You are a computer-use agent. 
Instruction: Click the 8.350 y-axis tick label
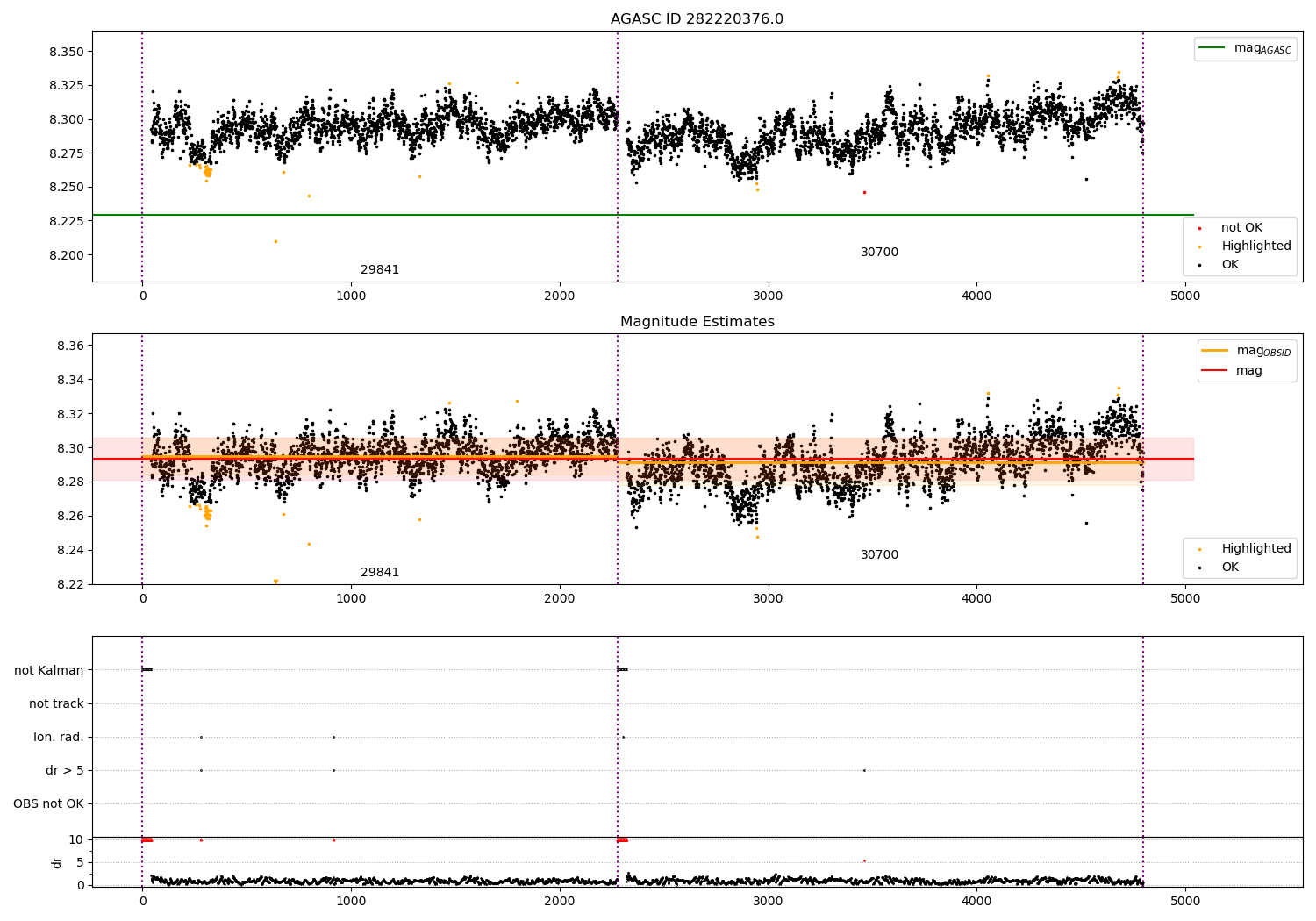pos(67,52)
